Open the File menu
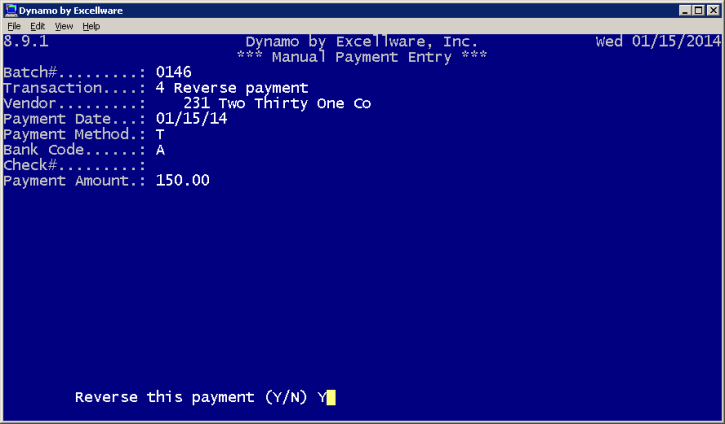 pos(14,26)
